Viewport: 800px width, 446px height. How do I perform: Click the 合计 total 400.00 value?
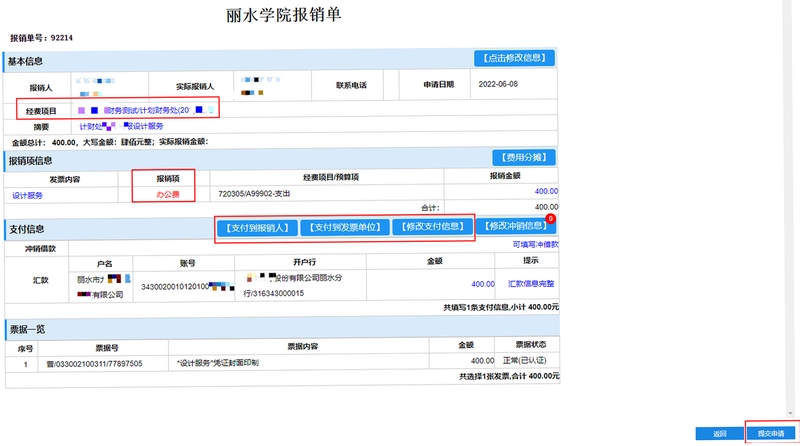coord(546,207)
